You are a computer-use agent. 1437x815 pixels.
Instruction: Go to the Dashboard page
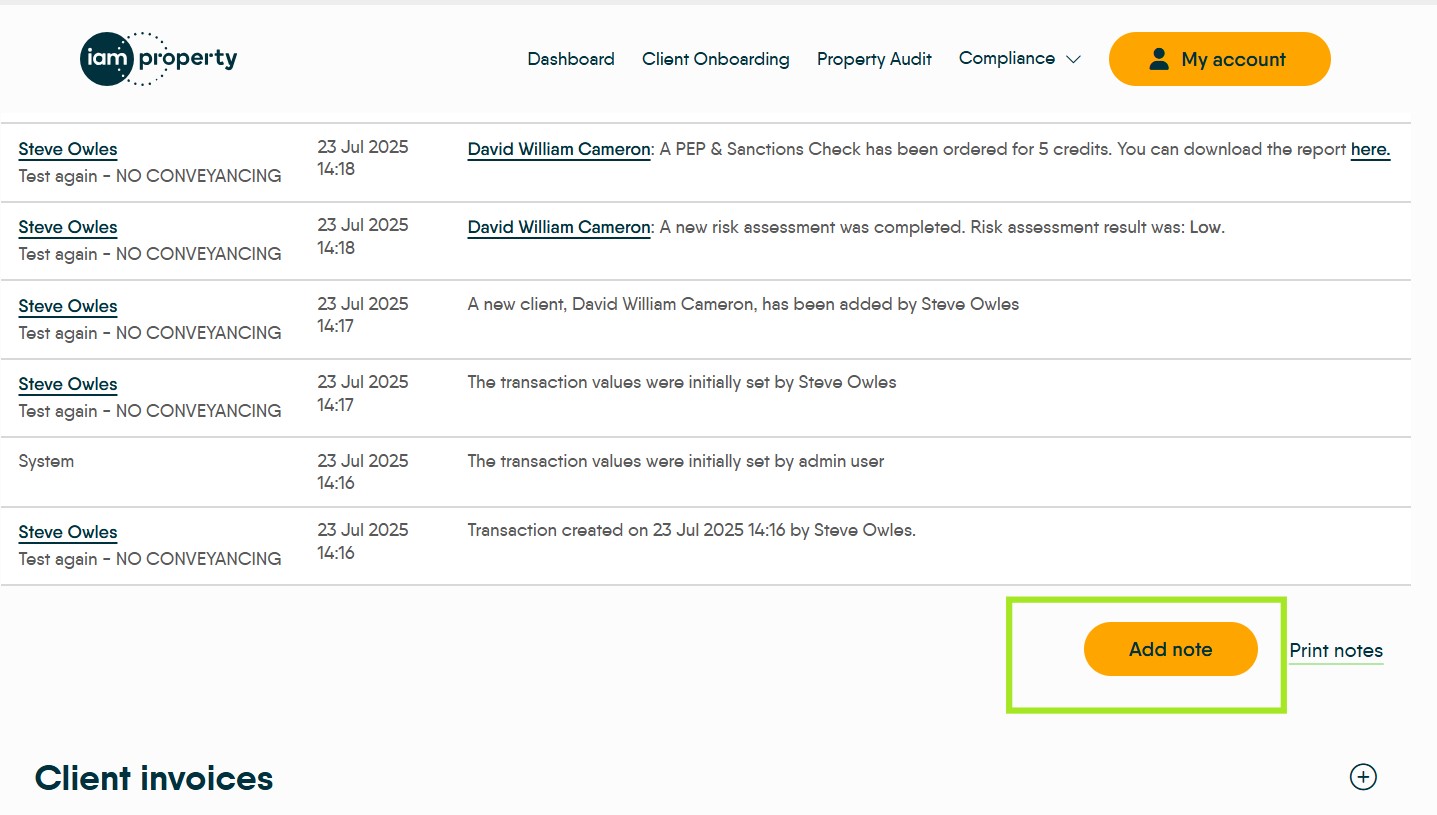pos(570,59)
